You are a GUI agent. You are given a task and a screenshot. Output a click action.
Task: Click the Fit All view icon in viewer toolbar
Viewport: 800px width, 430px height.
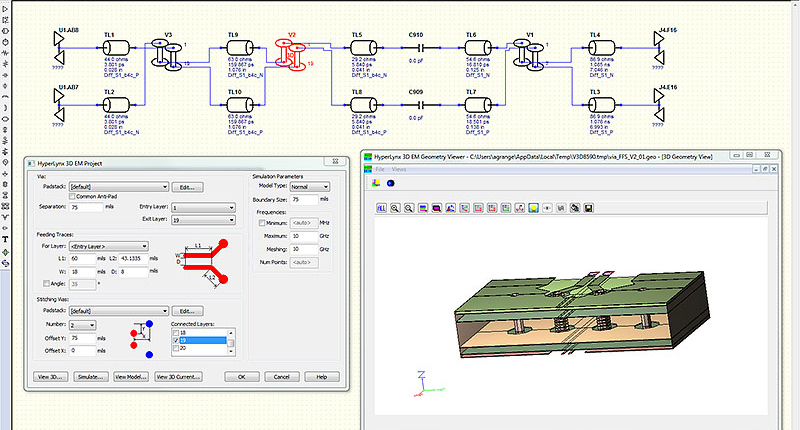382,208
